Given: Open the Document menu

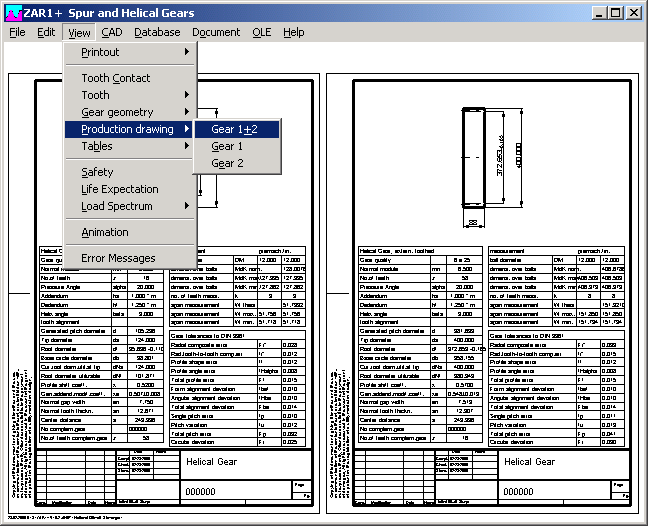Looking at the screenshot, I should point(216,32).
